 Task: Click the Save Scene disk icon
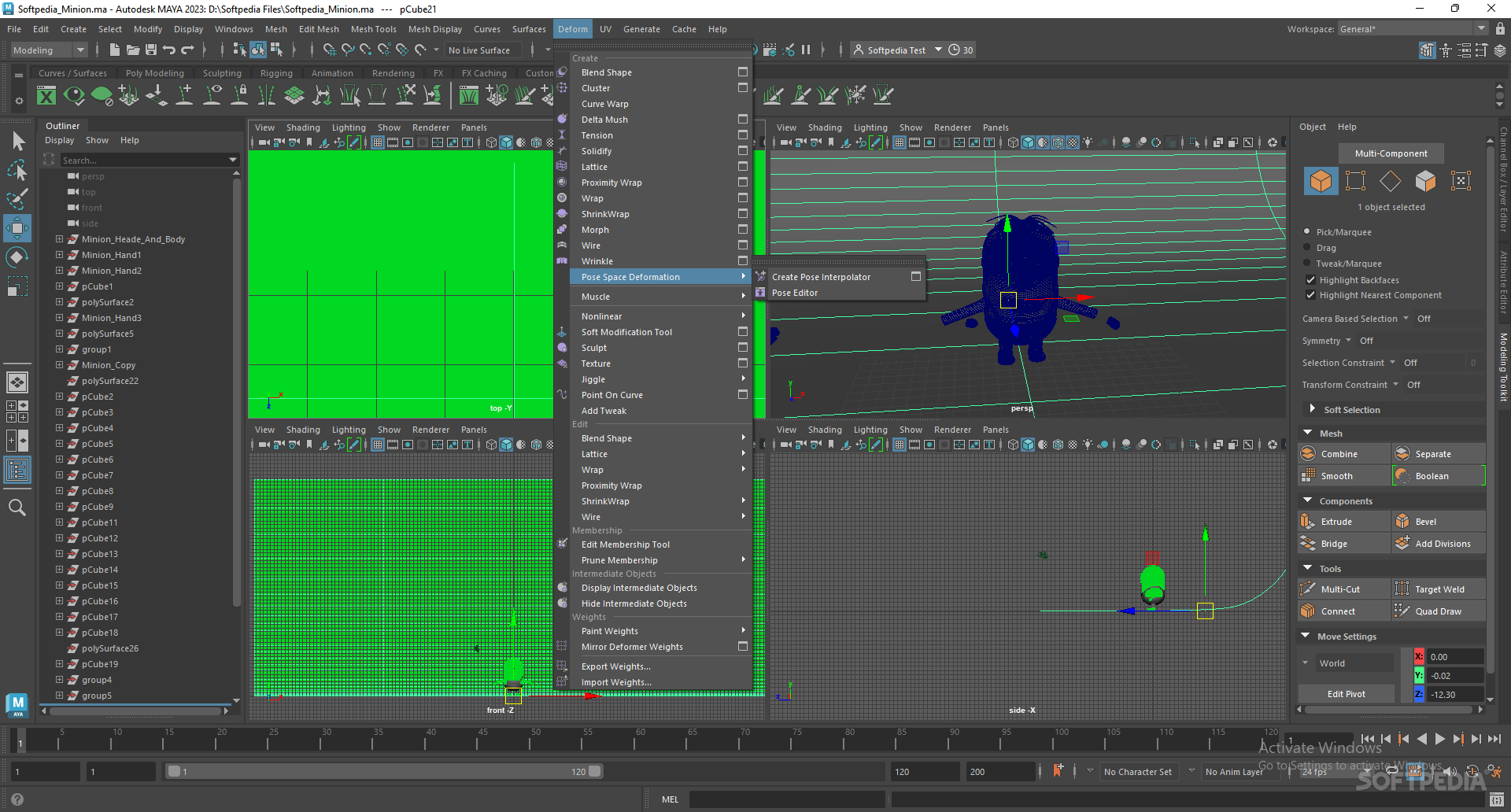[x=150, y=50]
